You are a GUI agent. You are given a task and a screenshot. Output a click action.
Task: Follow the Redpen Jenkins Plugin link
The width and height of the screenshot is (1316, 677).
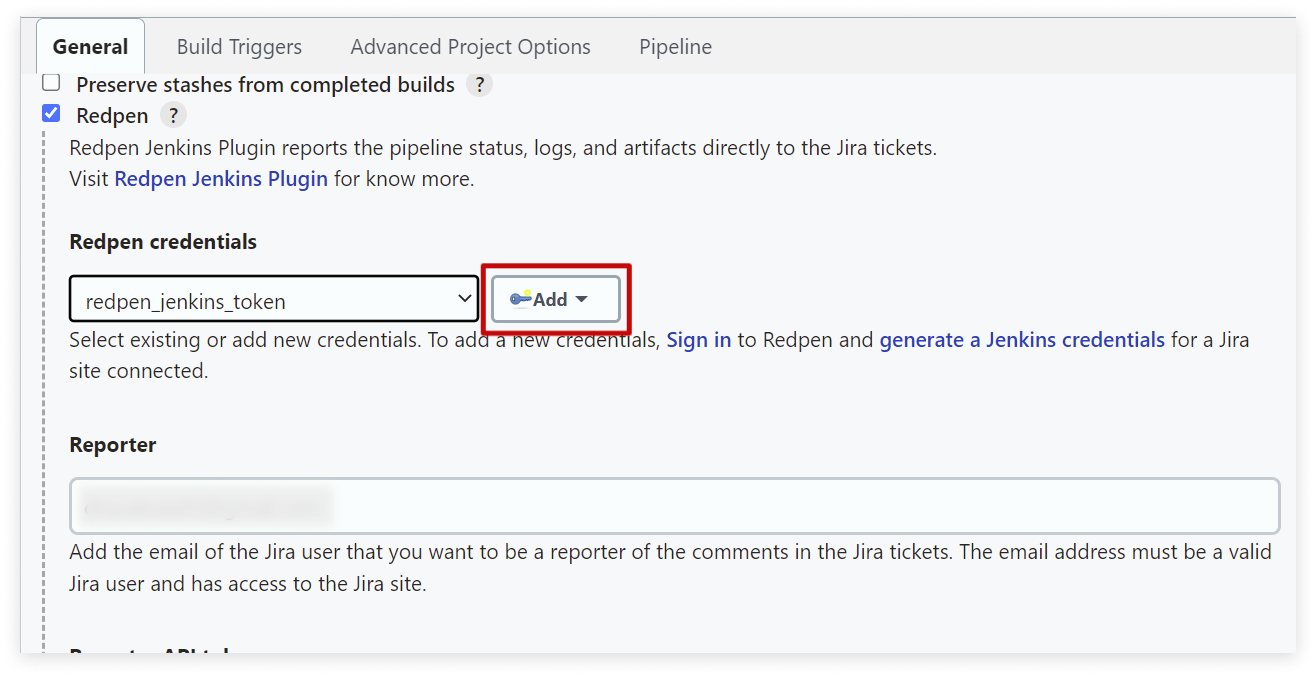click(221, 179)
